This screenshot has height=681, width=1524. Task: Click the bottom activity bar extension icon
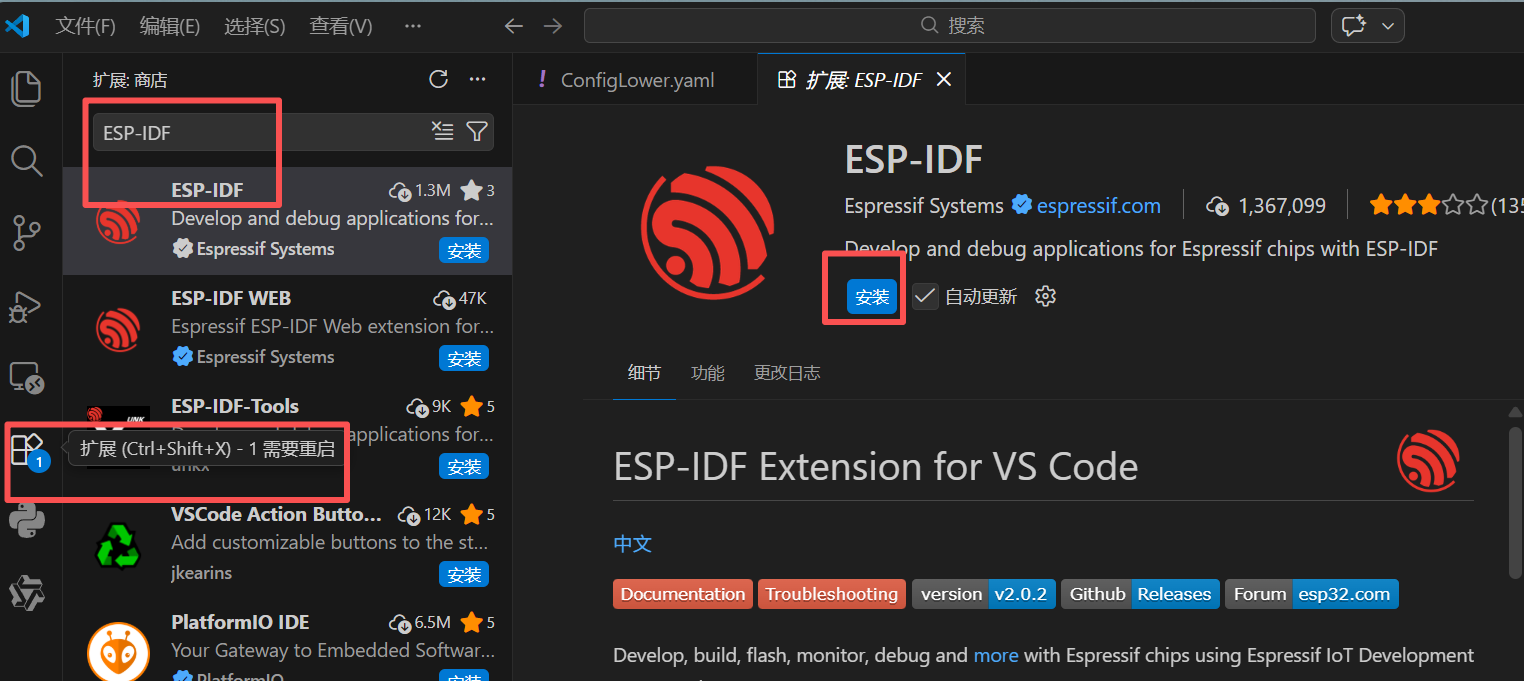(26, 594)
